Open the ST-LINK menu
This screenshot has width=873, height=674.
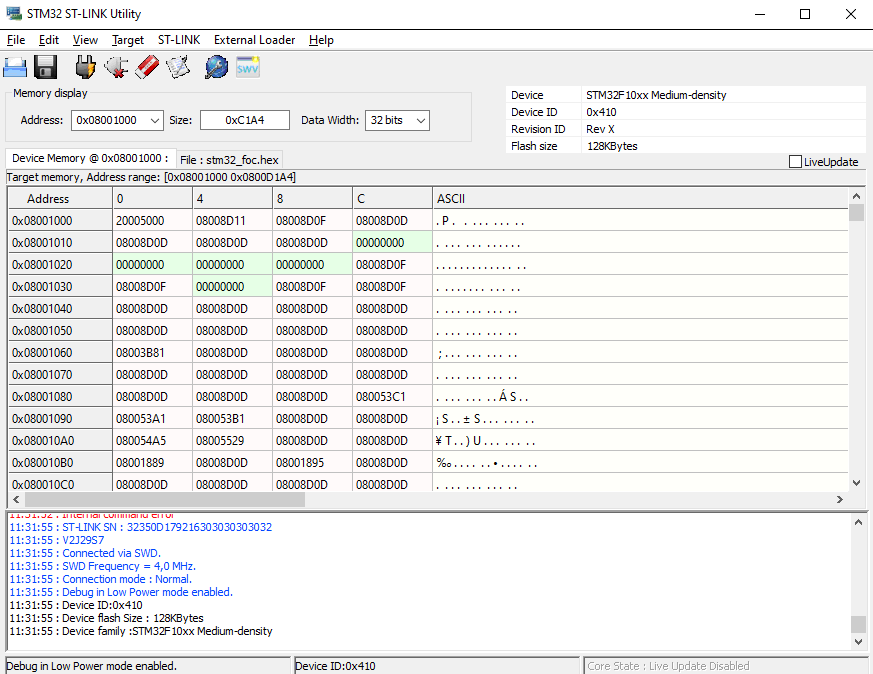pos(179,40)
